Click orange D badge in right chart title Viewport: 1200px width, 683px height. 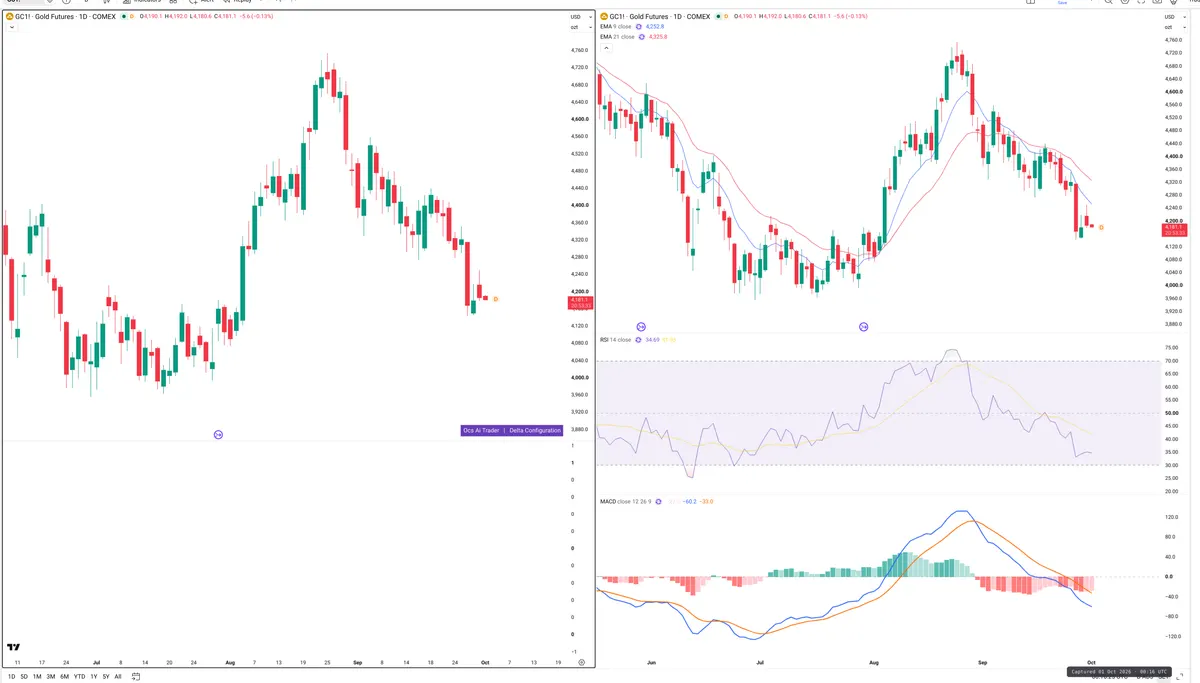coord(727,17)
